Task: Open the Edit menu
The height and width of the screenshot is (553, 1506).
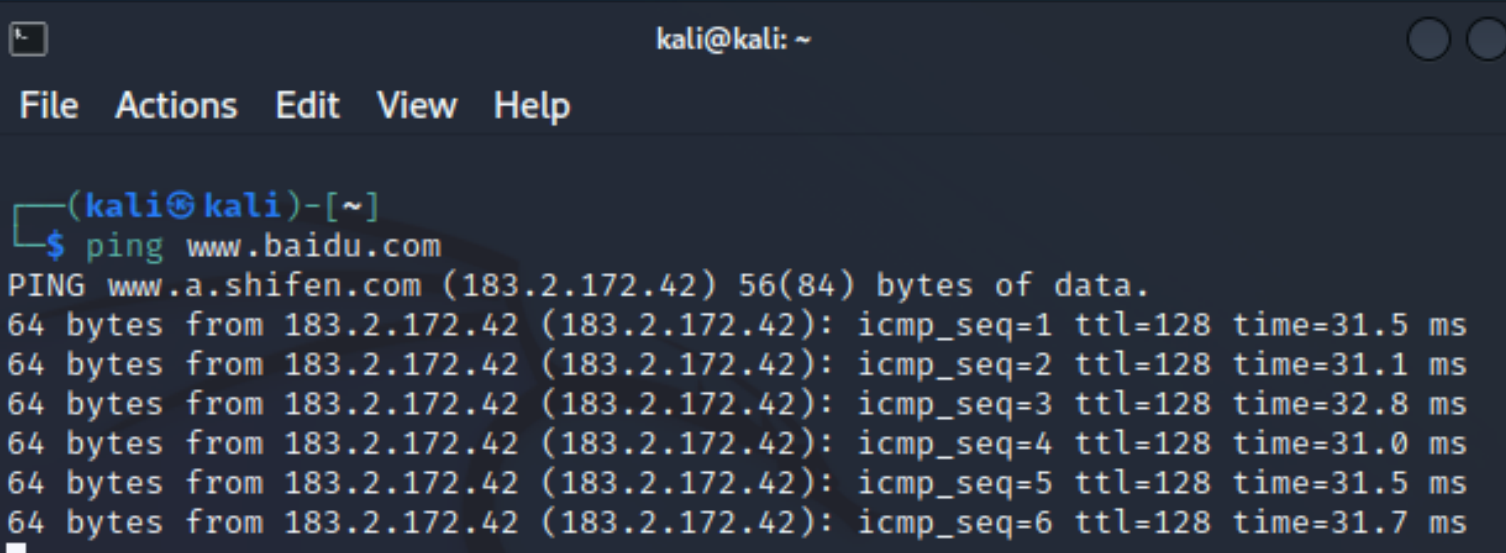Action: coord(308,105)
